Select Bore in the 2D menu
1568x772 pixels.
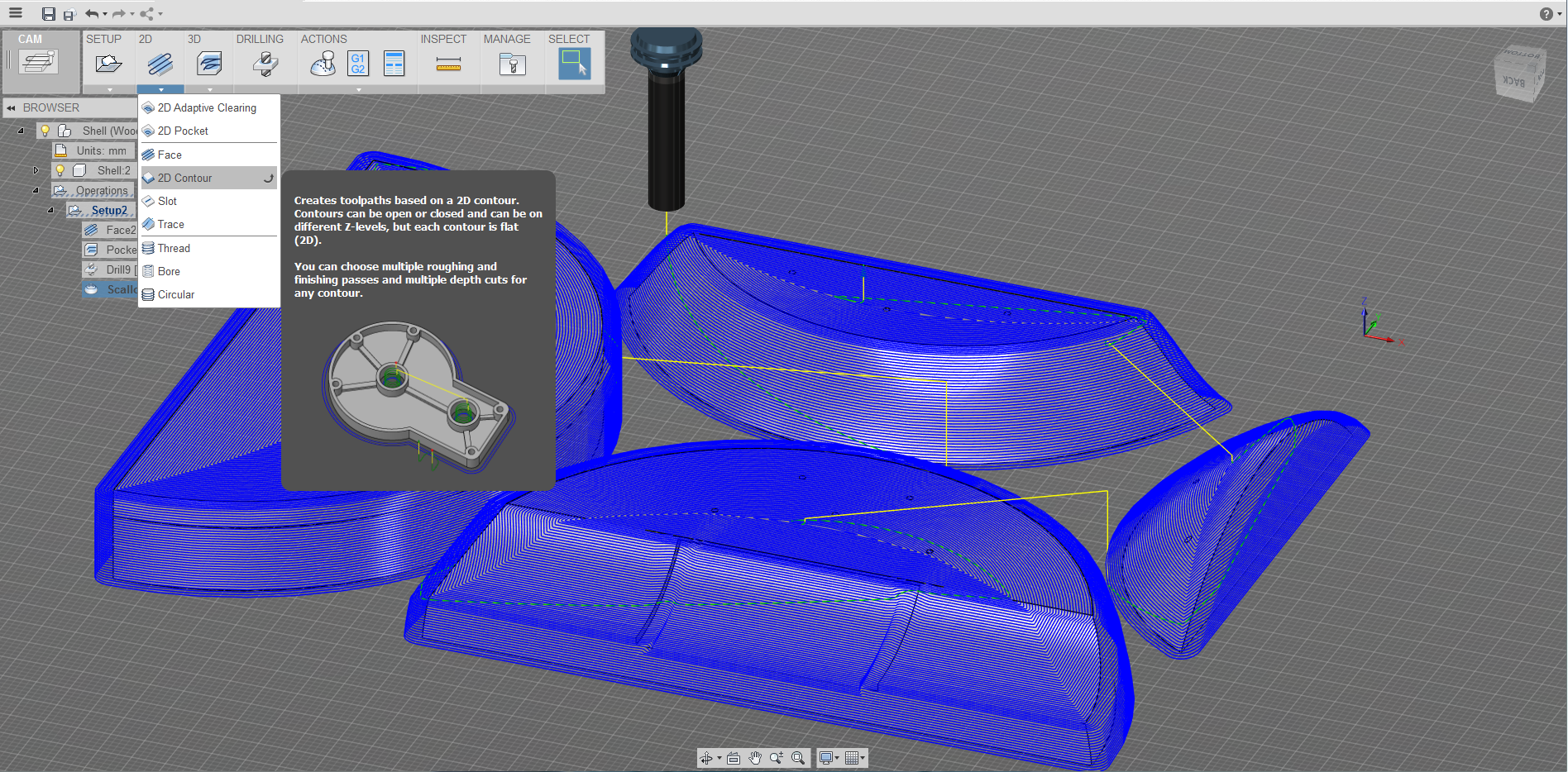tap(209, 271)
